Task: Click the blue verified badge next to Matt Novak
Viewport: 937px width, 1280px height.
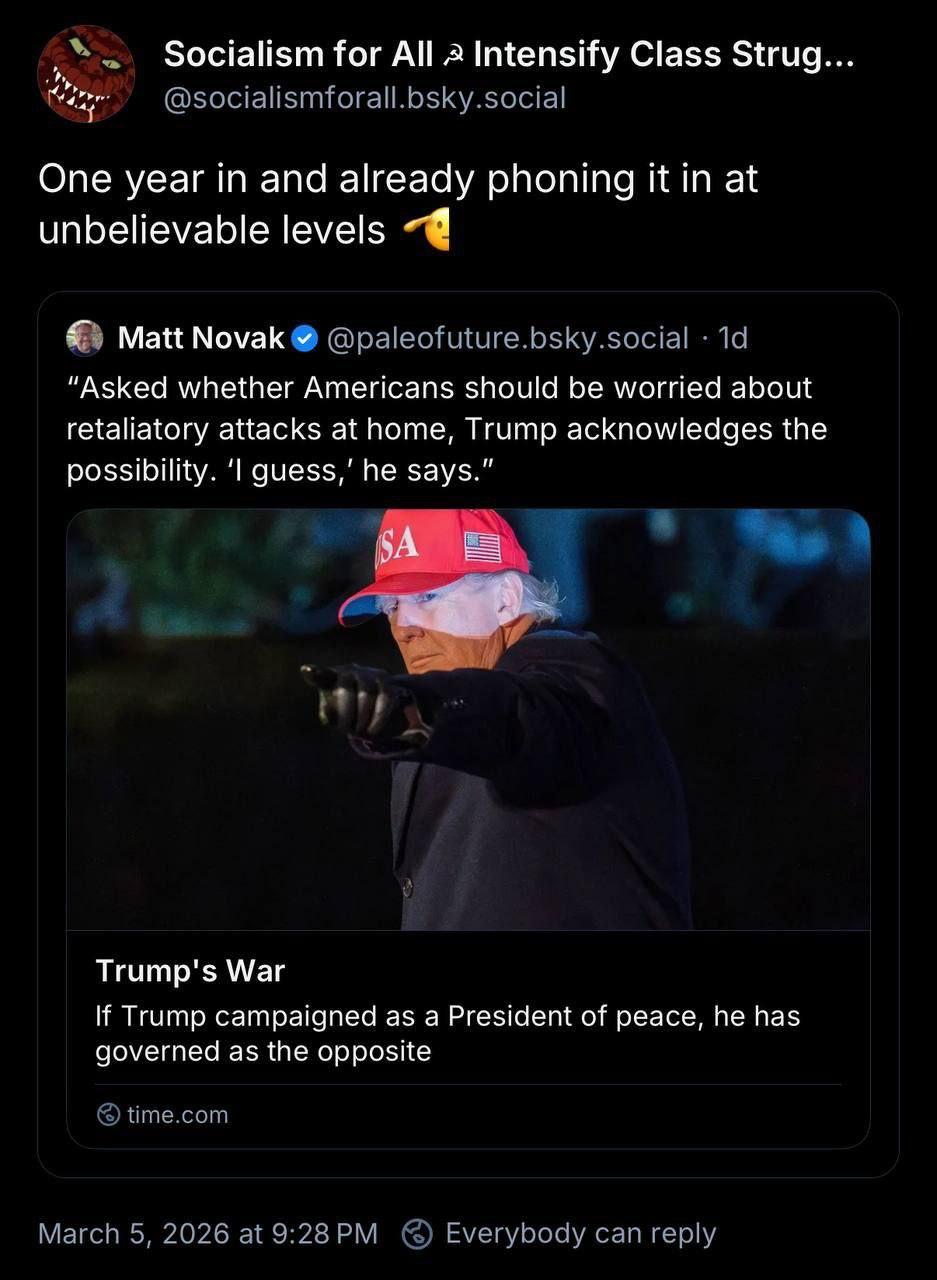Action: point(305,339)
